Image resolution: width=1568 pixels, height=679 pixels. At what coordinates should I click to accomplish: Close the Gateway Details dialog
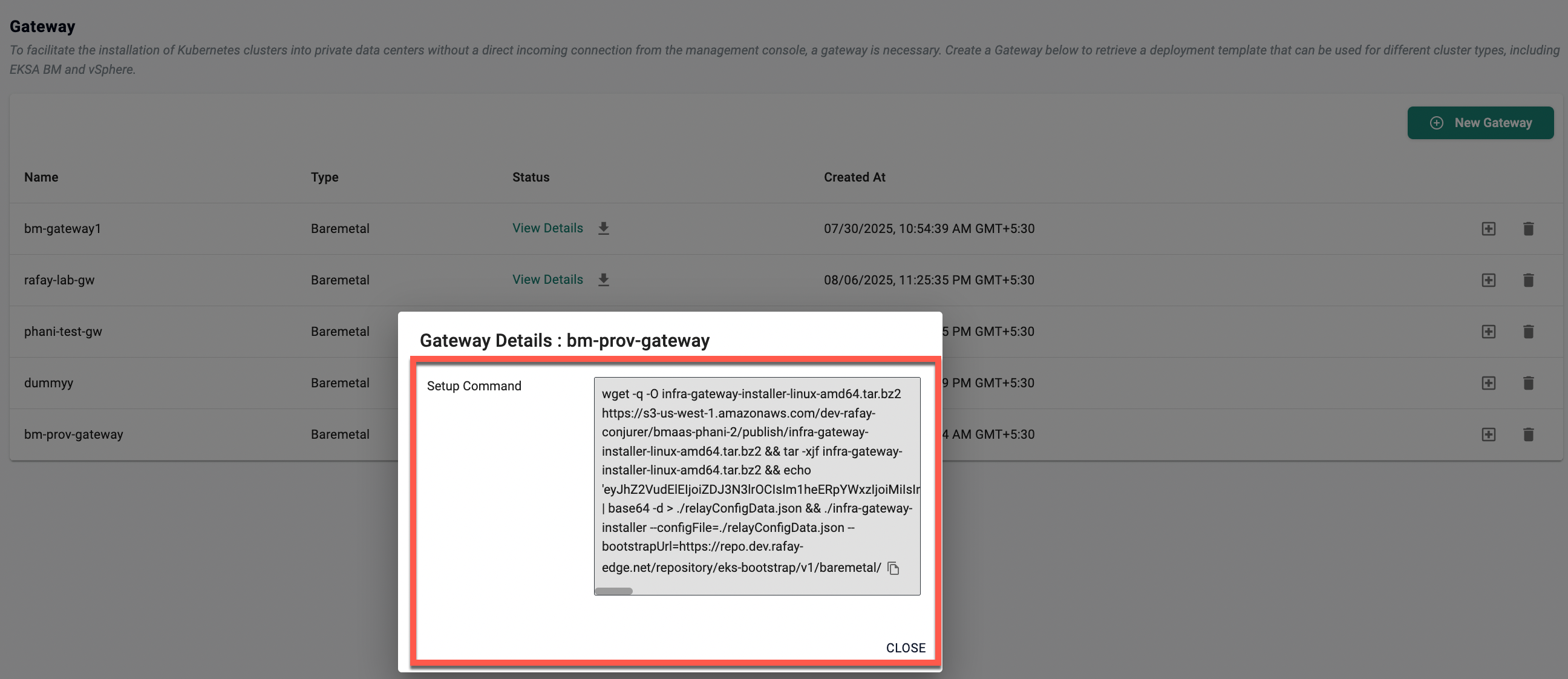pos(906,648)
